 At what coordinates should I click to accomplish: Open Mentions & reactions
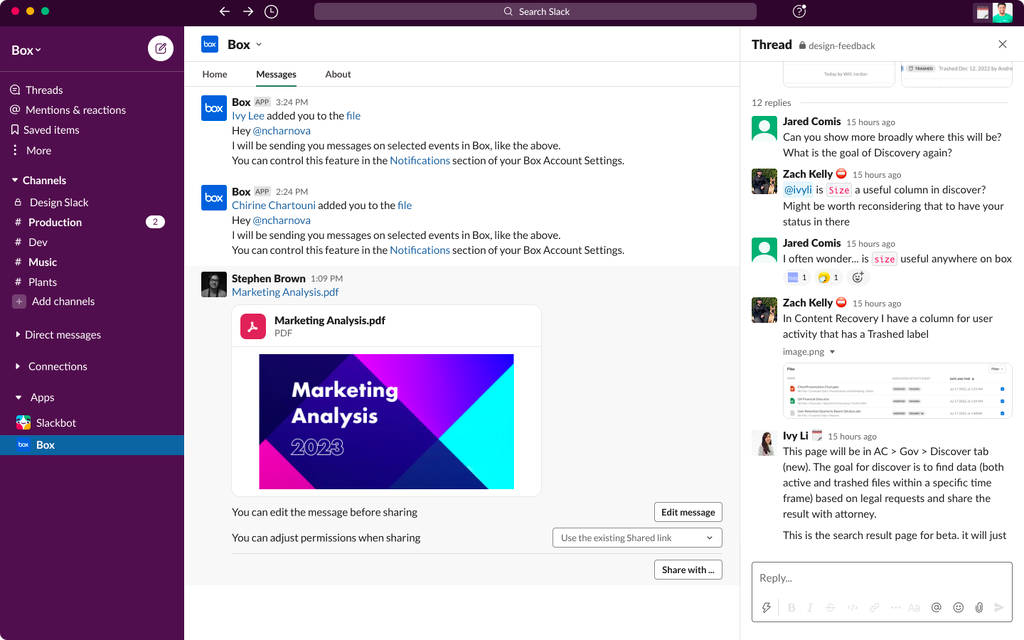pos(75,110)
